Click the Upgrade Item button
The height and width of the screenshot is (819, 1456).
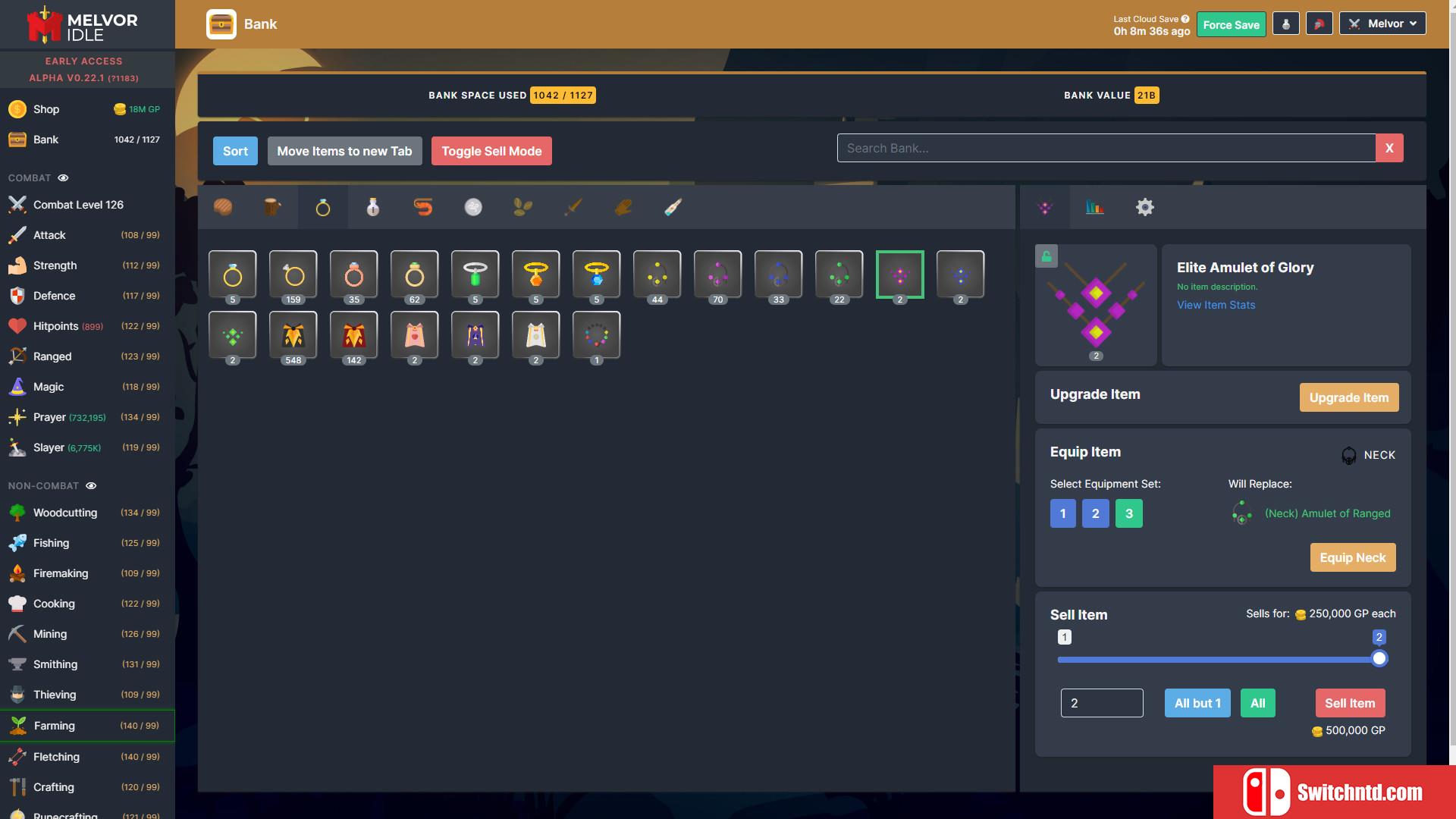click(x=1349, y=397)
